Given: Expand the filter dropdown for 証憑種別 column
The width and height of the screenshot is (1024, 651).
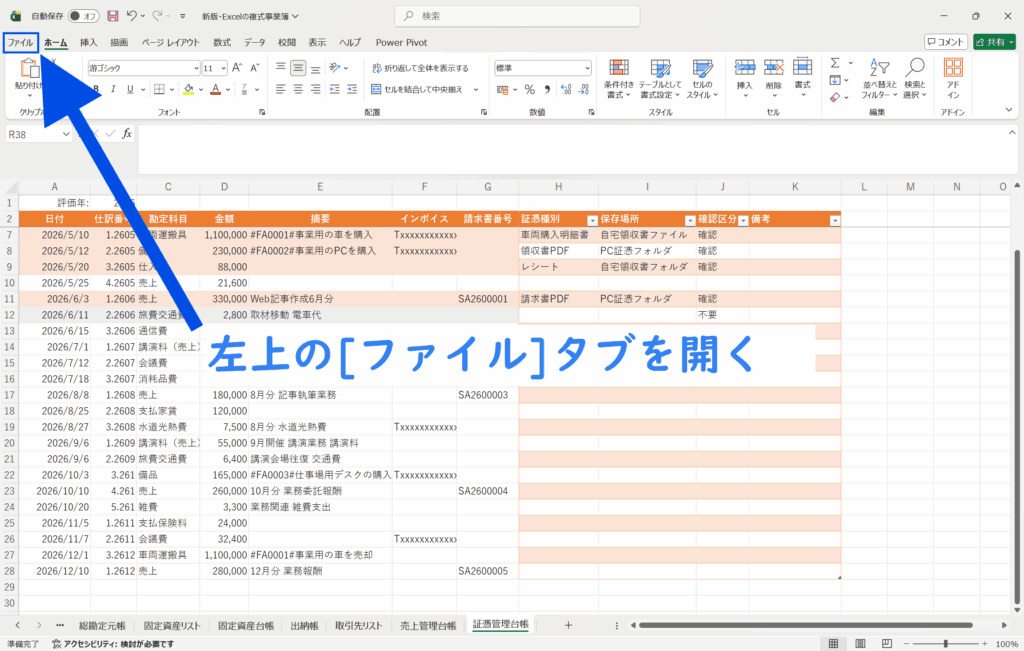Looking at the screenshot, I should pyautogui.click(x=591, y=219).
